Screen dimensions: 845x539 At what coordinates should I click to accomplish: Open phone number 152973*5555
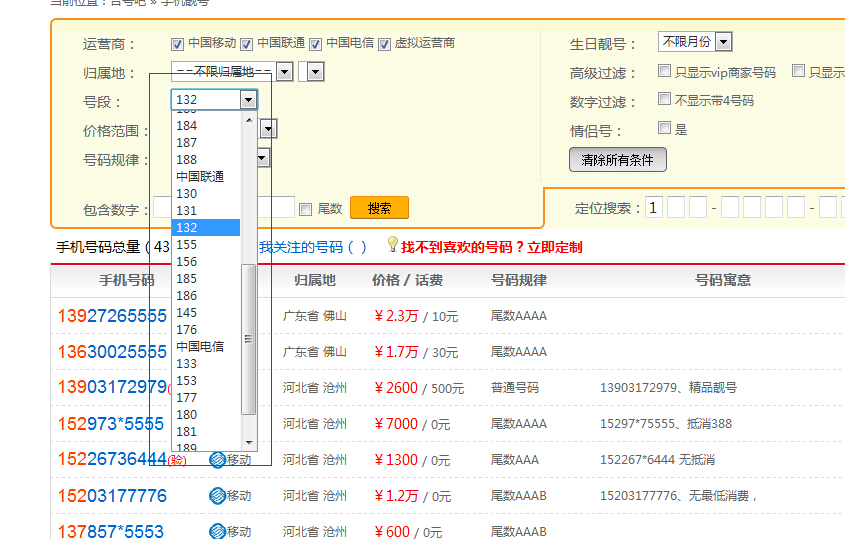pos(110,424)
